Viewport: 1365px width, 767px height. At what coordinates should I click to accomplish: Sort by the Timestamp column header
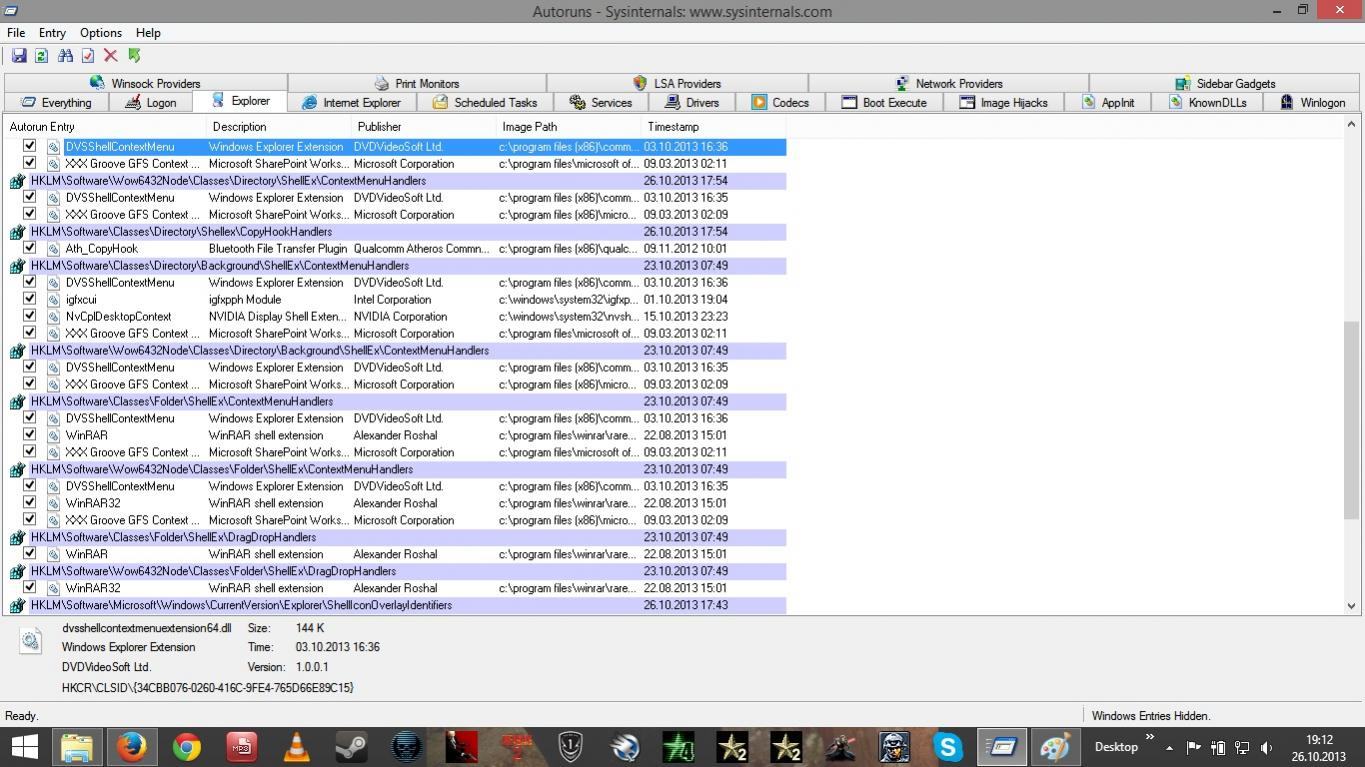pos(713,127)
